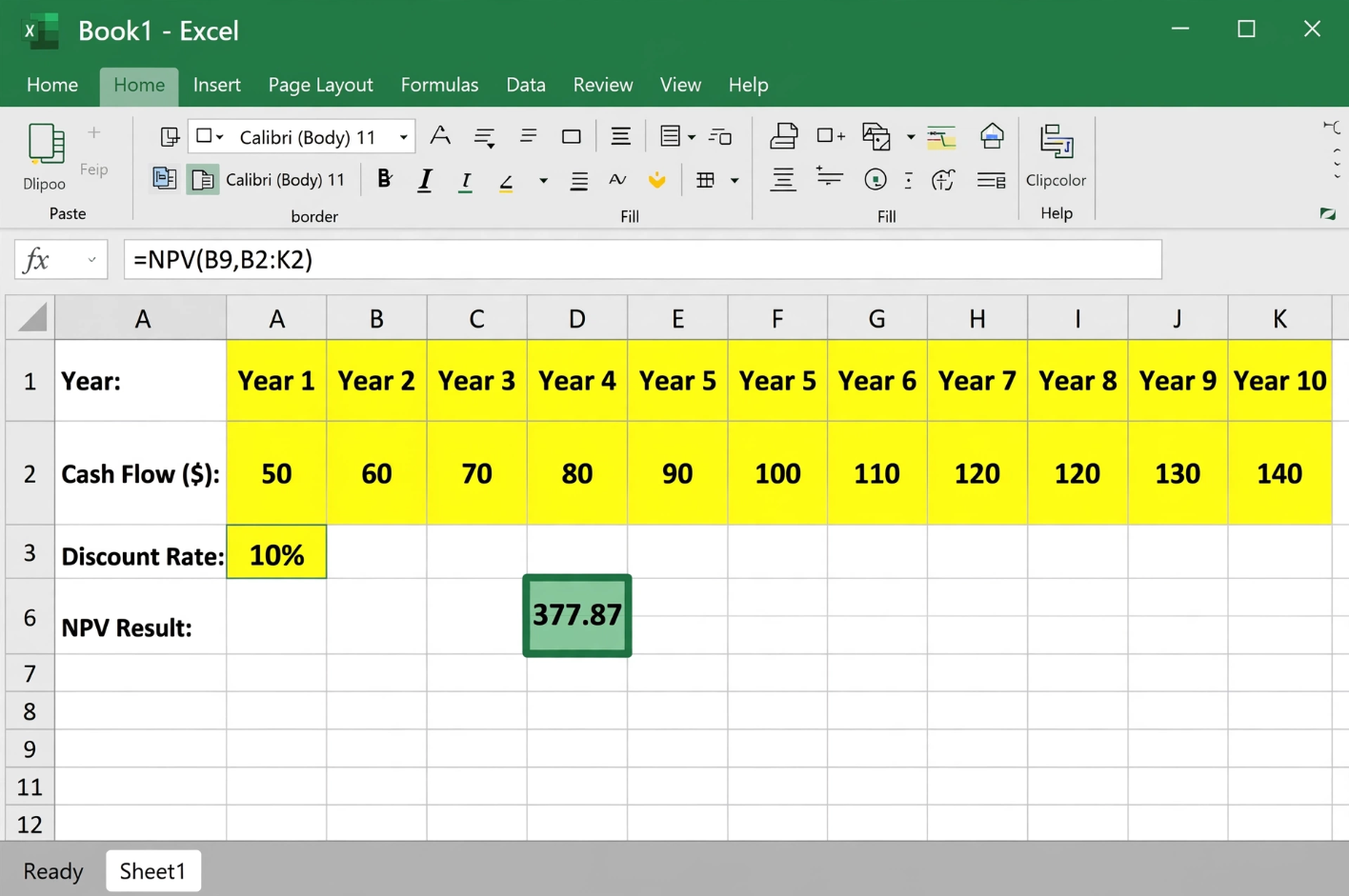1349x896 pixels.
Task: Toggle centered lines button below printer
Action: click(x=783, y=179)
